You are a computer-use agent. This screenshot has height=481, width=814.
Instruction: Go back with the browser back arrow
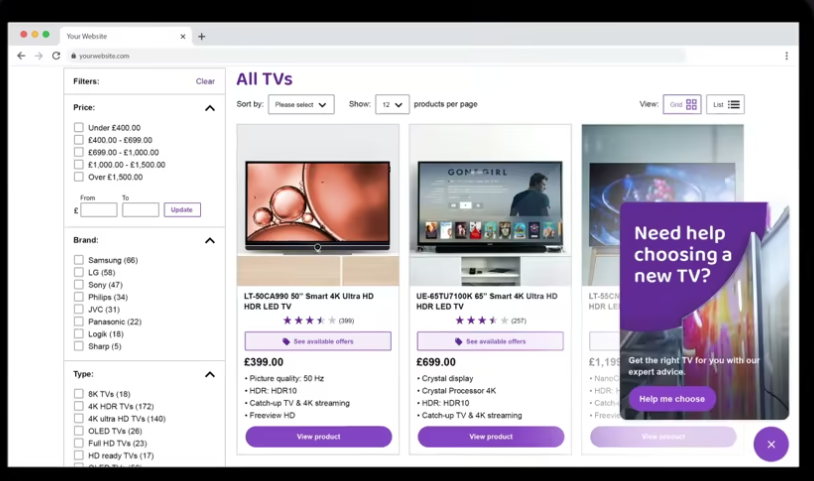pyautogui.click(x=21, y=56)
